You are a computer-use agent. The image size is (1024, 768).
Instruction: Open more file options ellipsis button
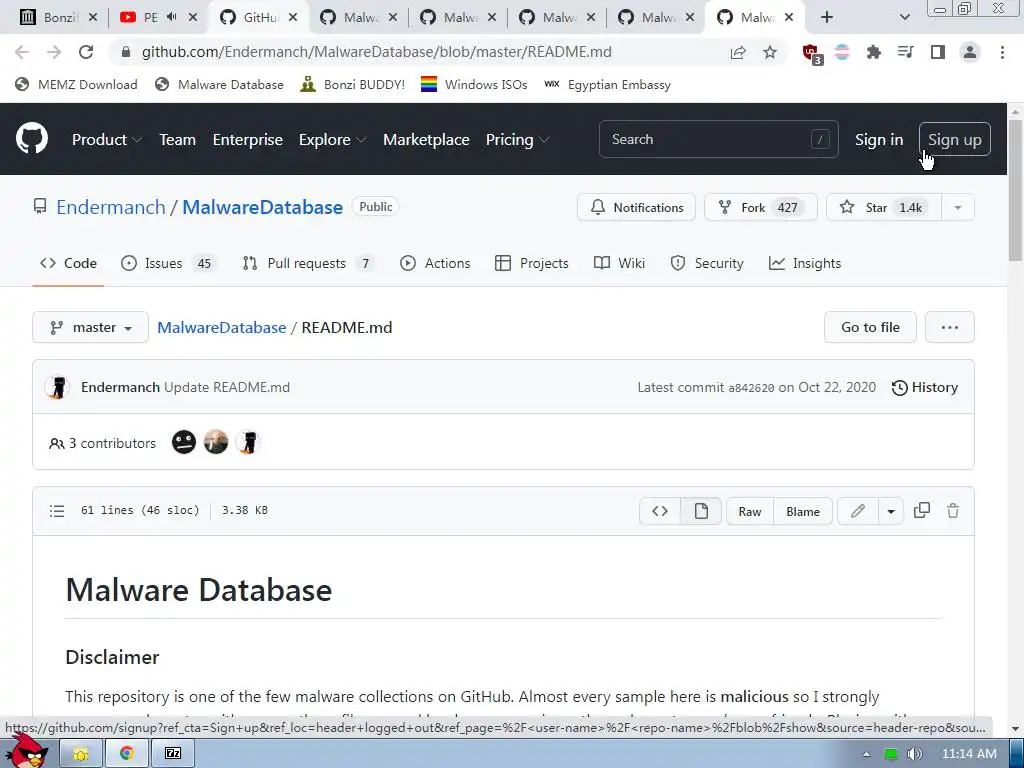coord(950,327)
